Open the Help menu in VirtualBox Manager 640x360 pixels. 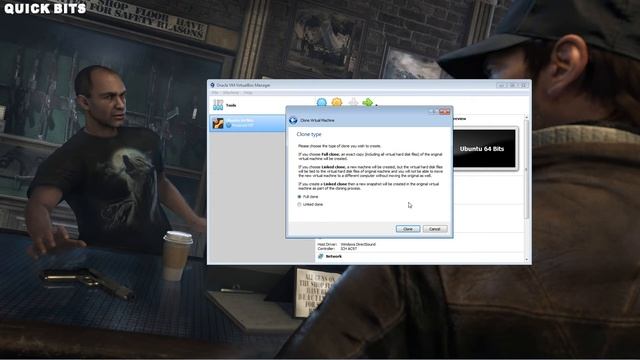(248, 93)
